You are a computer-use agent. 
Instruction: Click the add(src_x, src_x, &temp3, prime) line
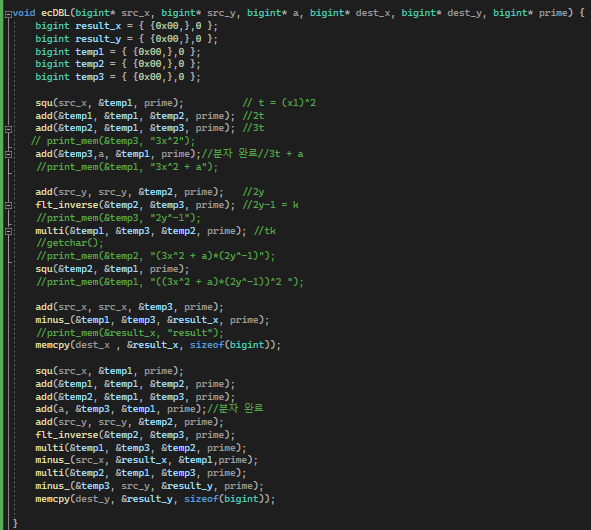click(129, 307)
